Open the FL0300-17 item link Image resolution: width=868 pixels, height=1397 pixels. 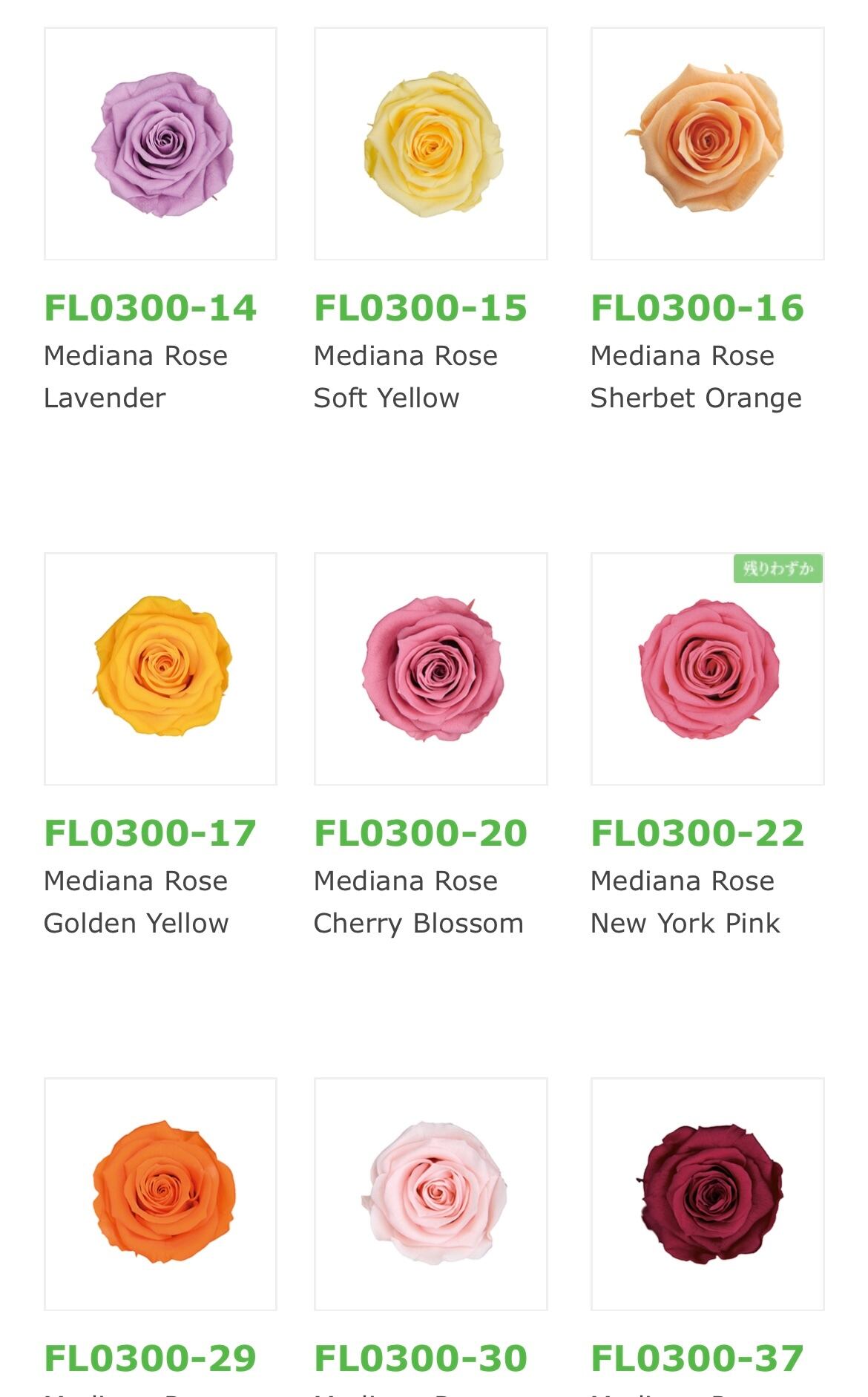tap(151, 833)
